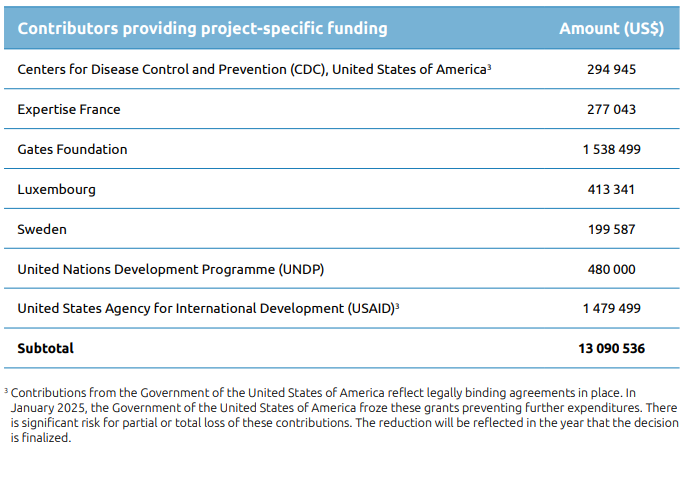Click the amount '1 538 499'
Image resolution: width=687 pixels, height=503 pixels.
612,149
